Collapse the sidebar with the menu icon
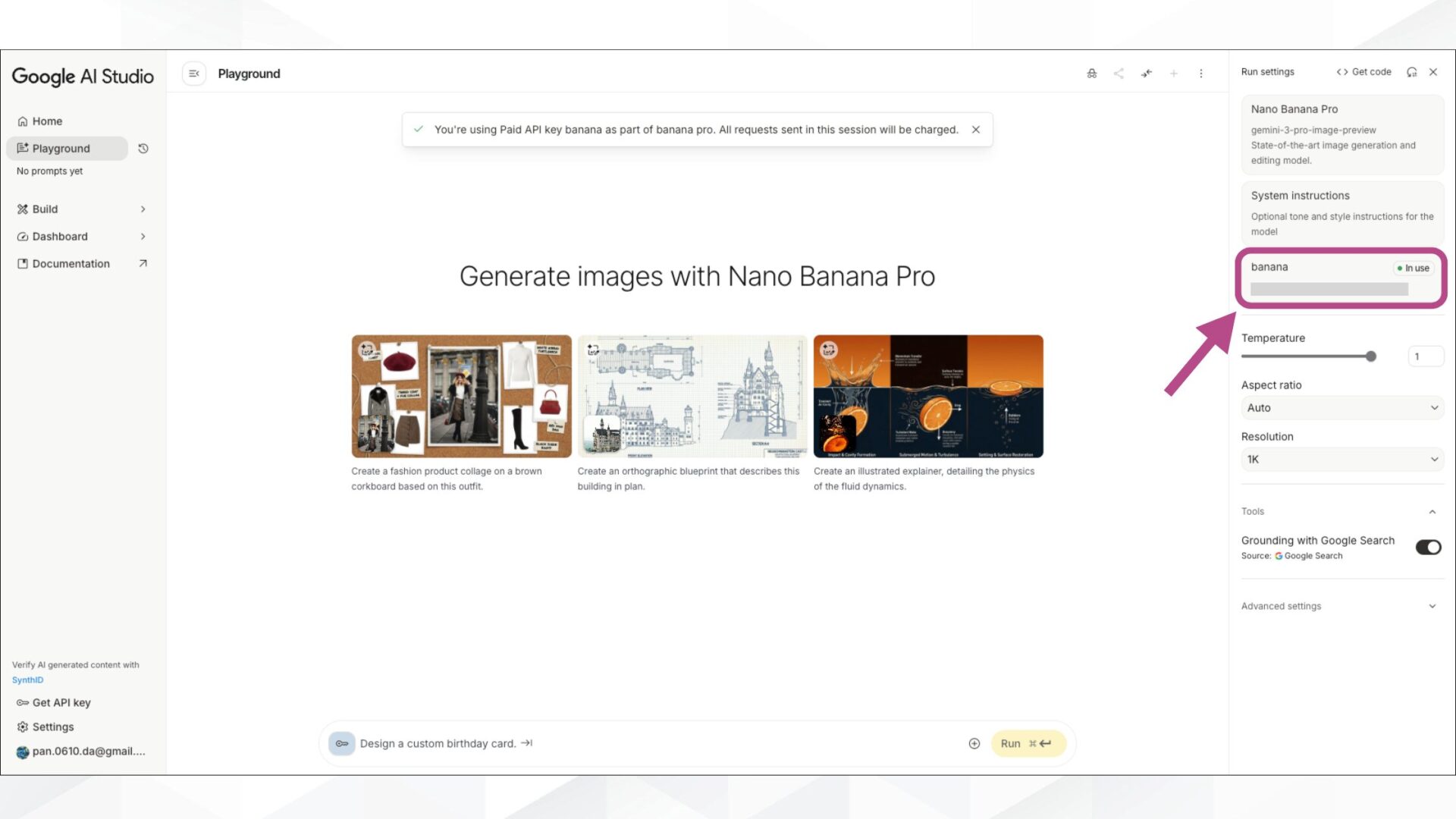Viewport: 1456px width, 819px height. tap(194, 74)
